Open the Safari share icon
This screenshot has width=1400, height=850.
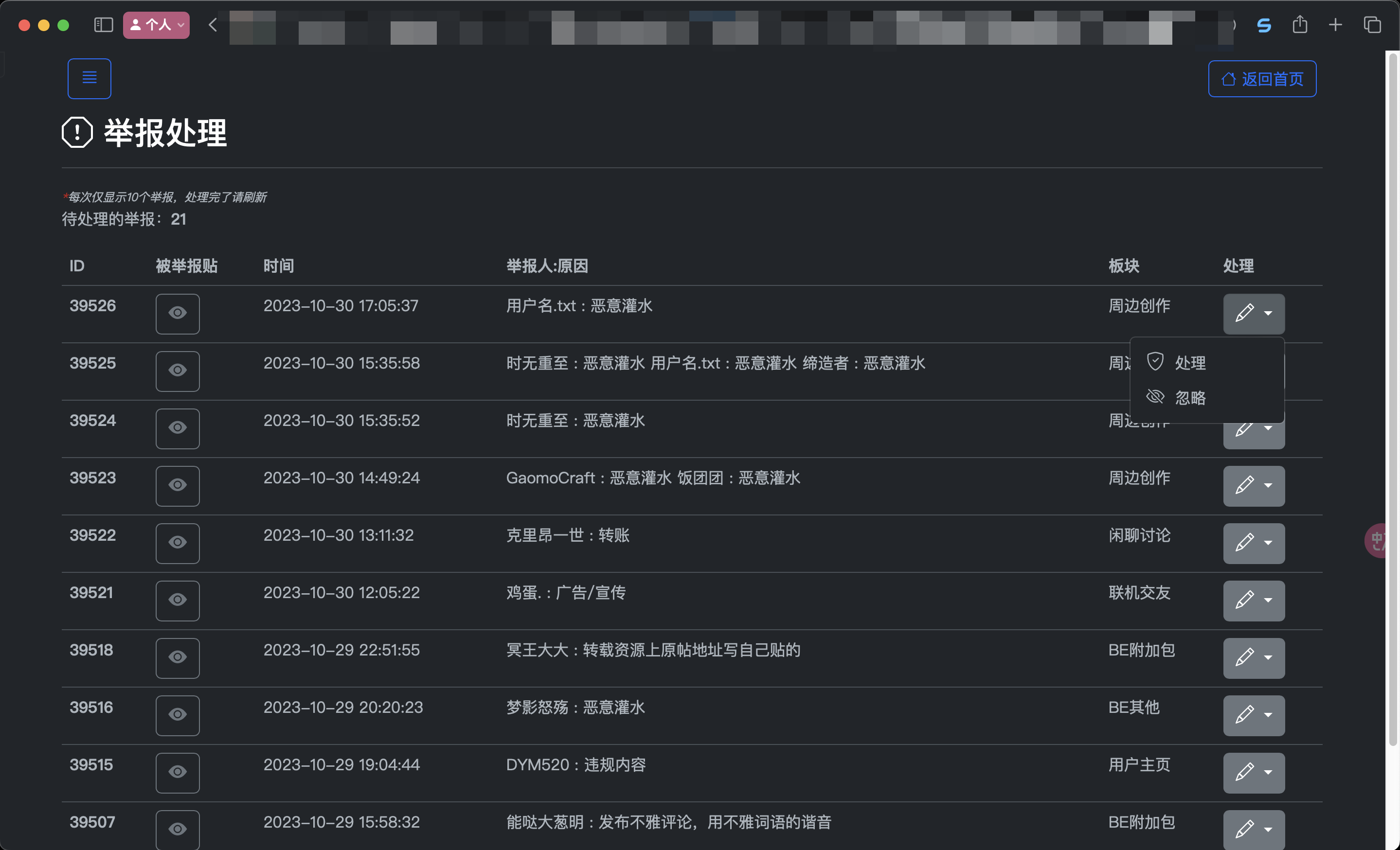click(x=1300, y=24)
